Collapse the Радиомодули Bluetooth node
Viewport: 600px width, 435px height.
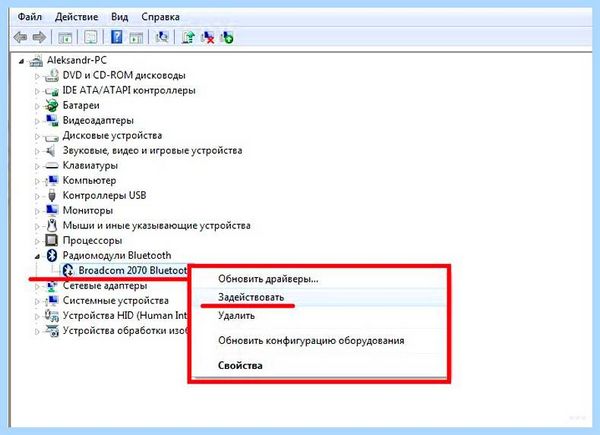37,256
